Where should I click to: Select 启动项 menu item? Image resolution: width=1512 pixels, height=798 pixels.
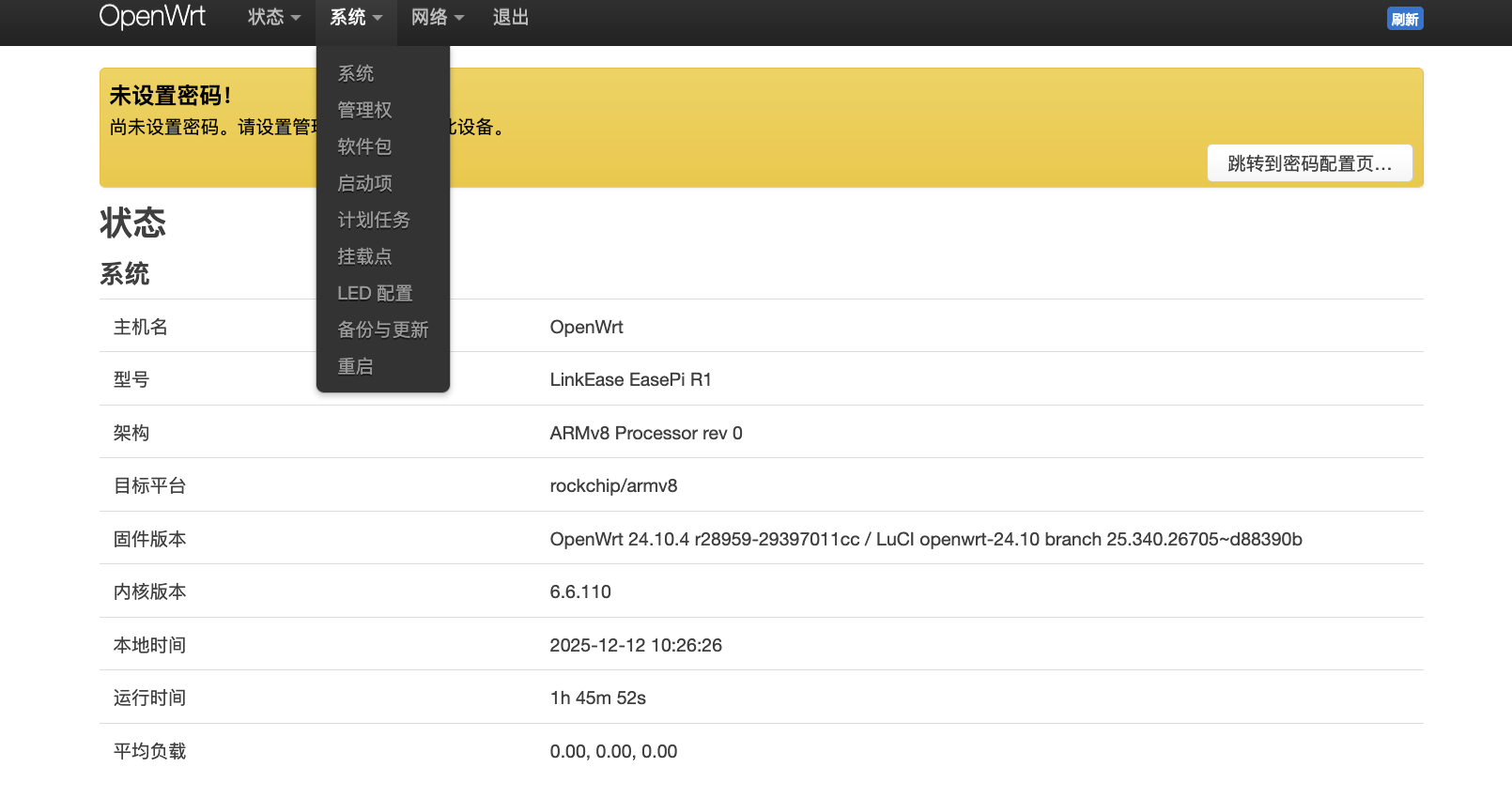364,183
